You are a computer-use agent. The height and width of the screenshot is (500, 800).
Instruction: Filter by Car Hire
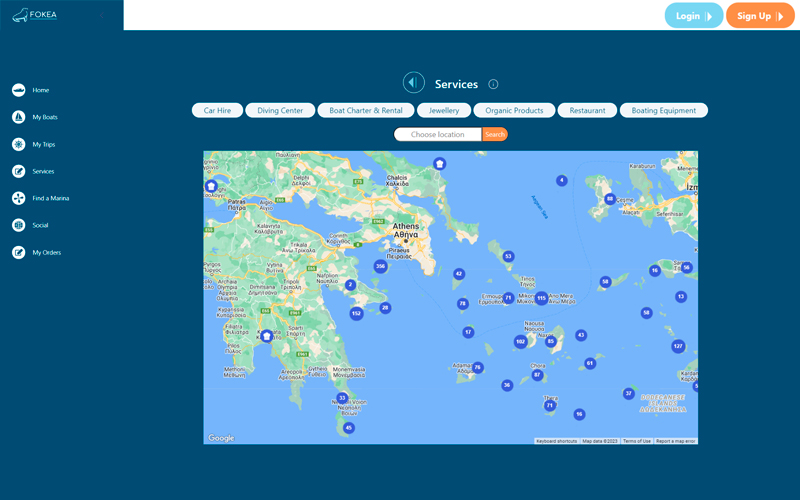click(x=217, y=110)
